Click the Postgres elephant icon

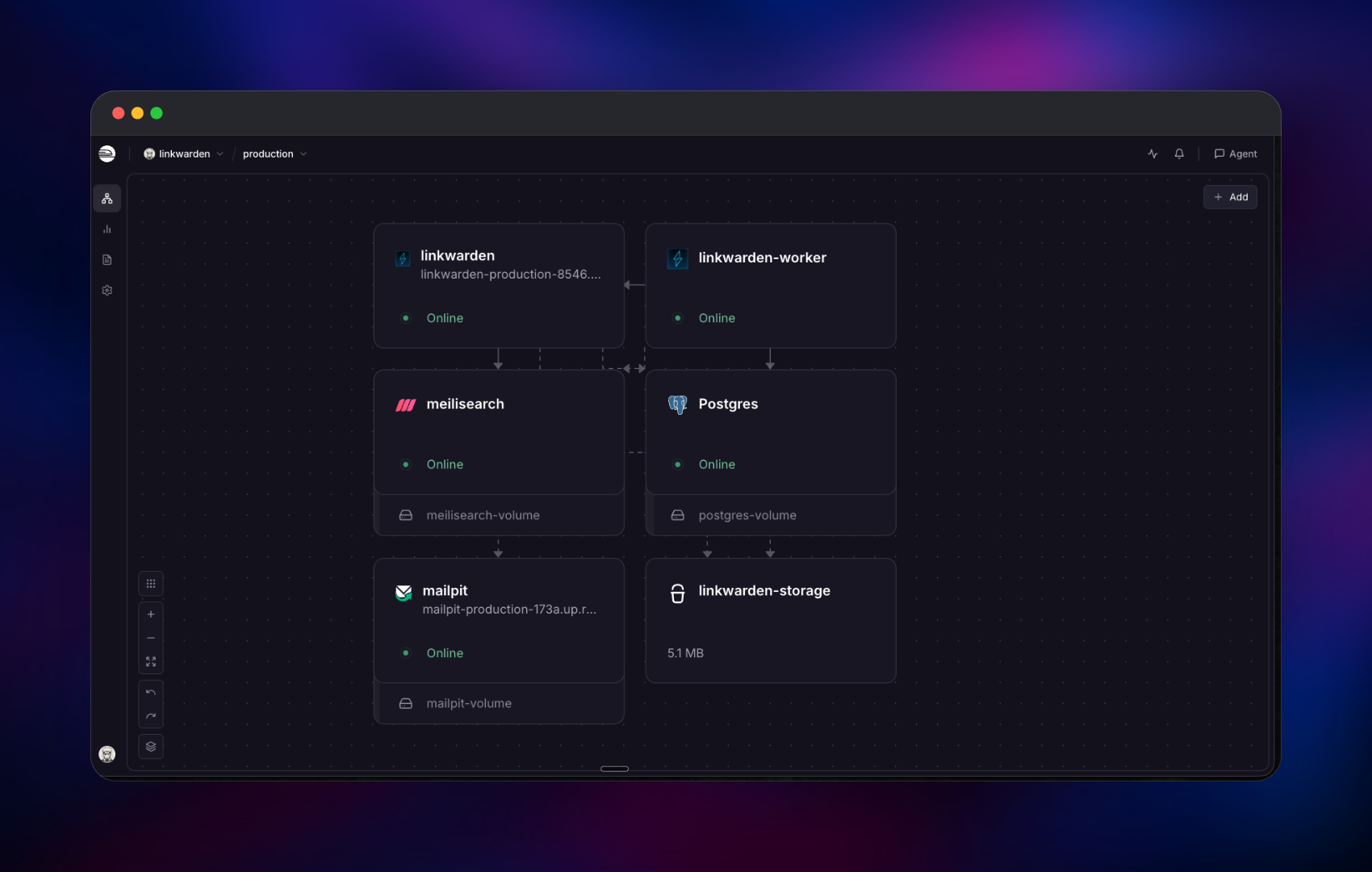coord(678,405)
